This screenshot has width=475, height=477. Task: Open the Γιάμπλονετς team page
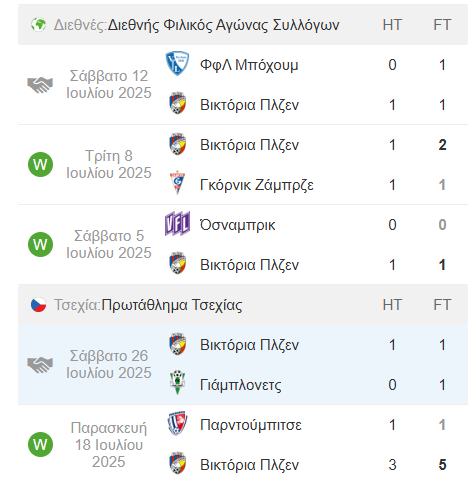[x=241, y=385]
